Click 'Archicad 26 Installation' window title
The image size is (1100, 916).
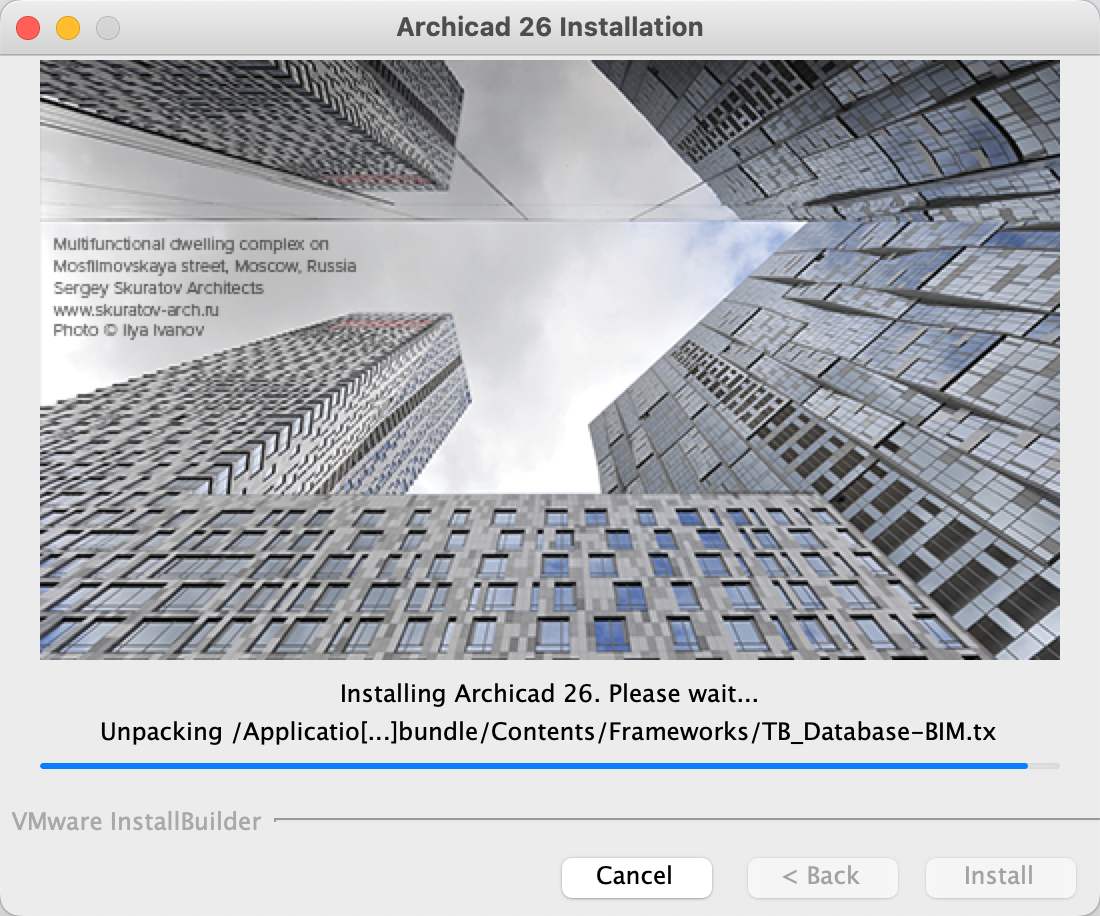550,27
